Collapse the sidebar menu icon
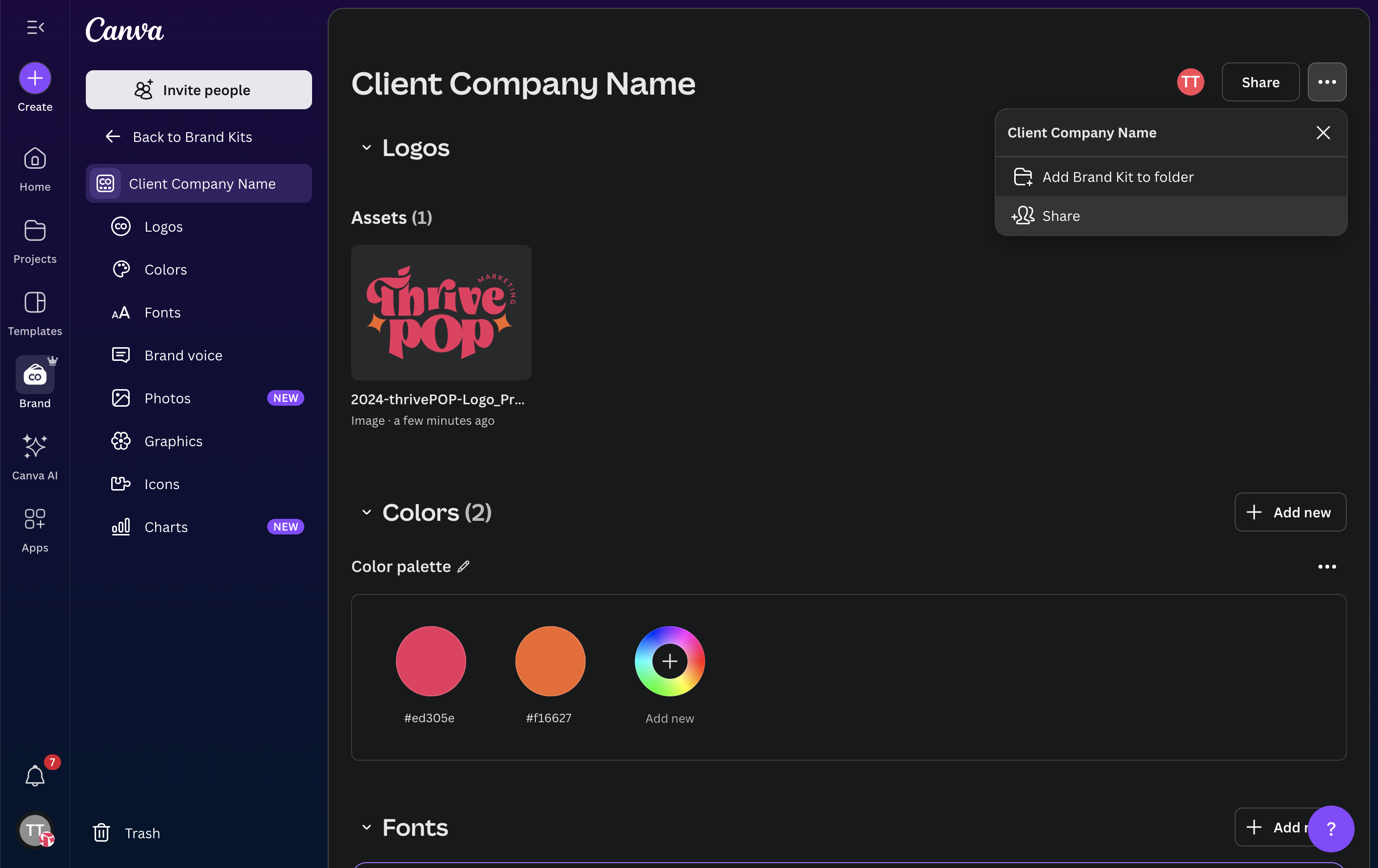1378x868 pixels. (35, 27)
